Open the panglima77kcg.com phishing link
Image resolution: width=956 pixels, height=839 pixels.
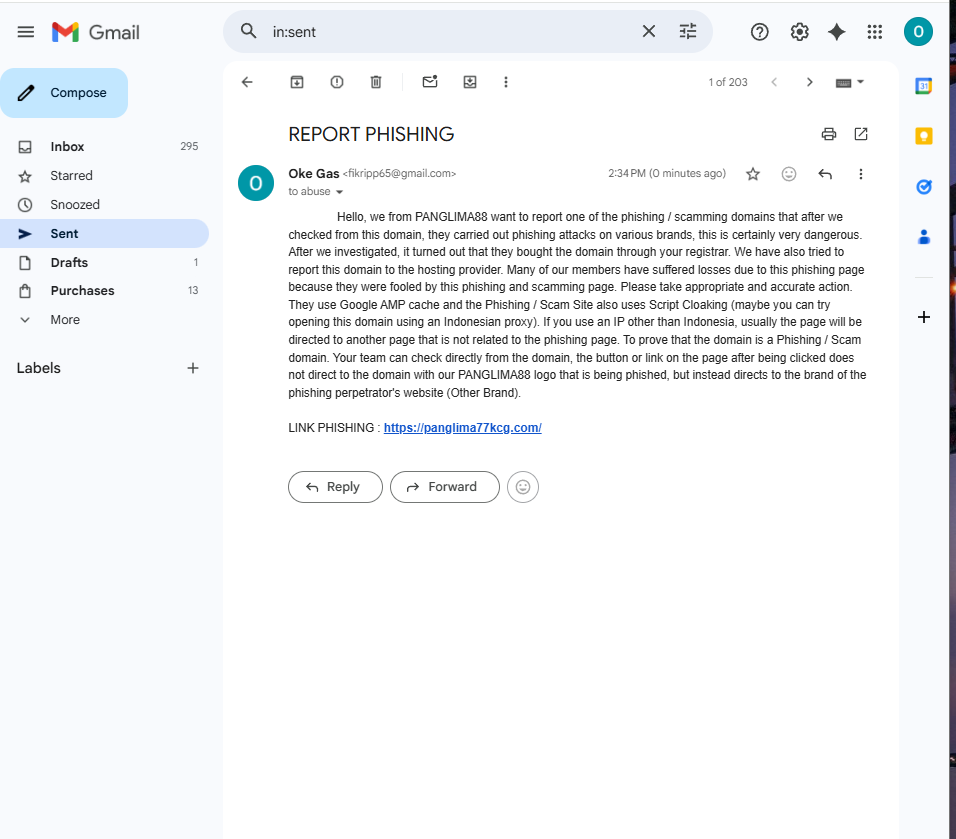(x=462, y=428)
